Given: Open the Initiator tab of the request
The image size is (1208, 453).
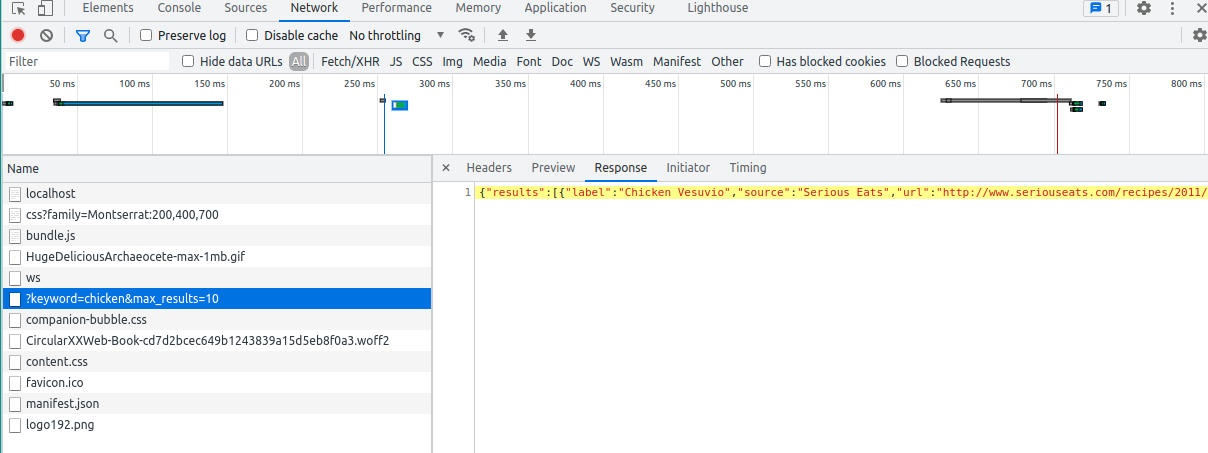Looking at the screenshot, I should [x=688, y=168].
